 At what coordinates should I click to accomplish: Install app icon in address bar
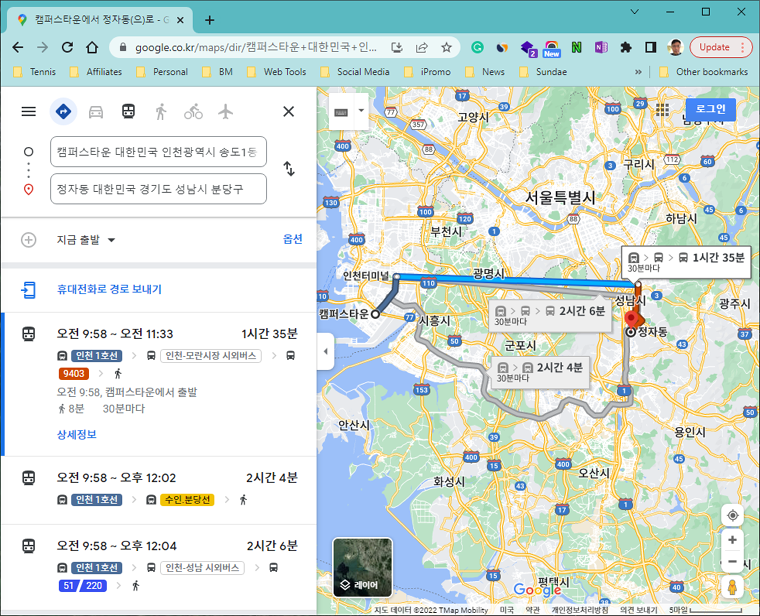(x=397, y=47)
